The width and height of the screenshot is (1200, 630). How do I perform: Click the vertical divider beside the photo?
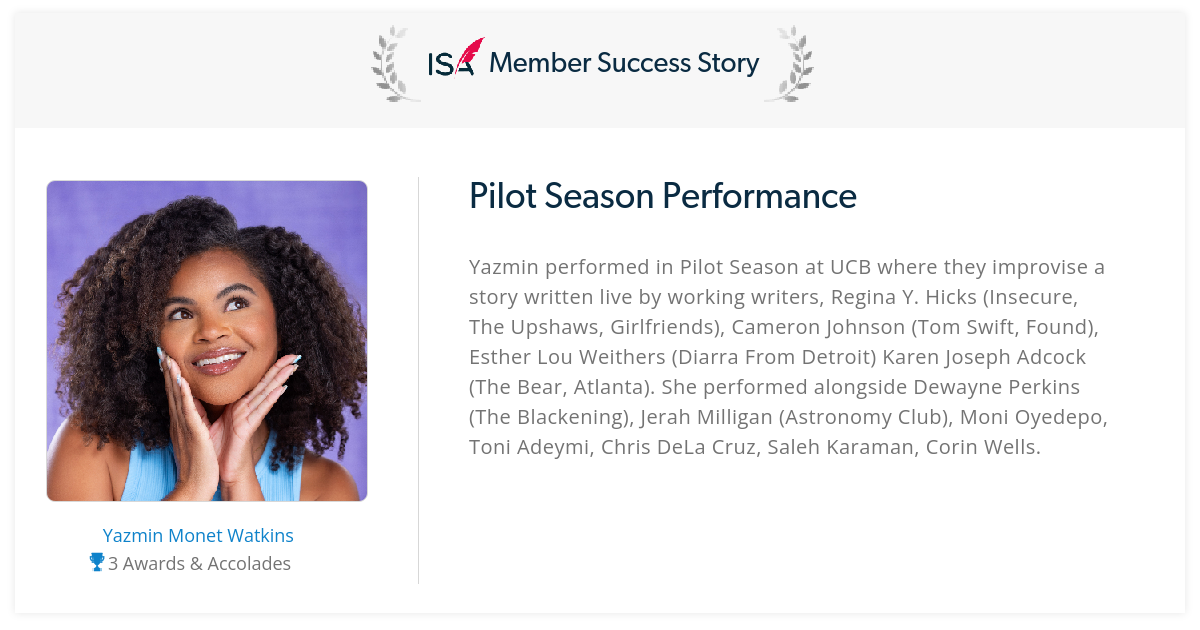418,380
